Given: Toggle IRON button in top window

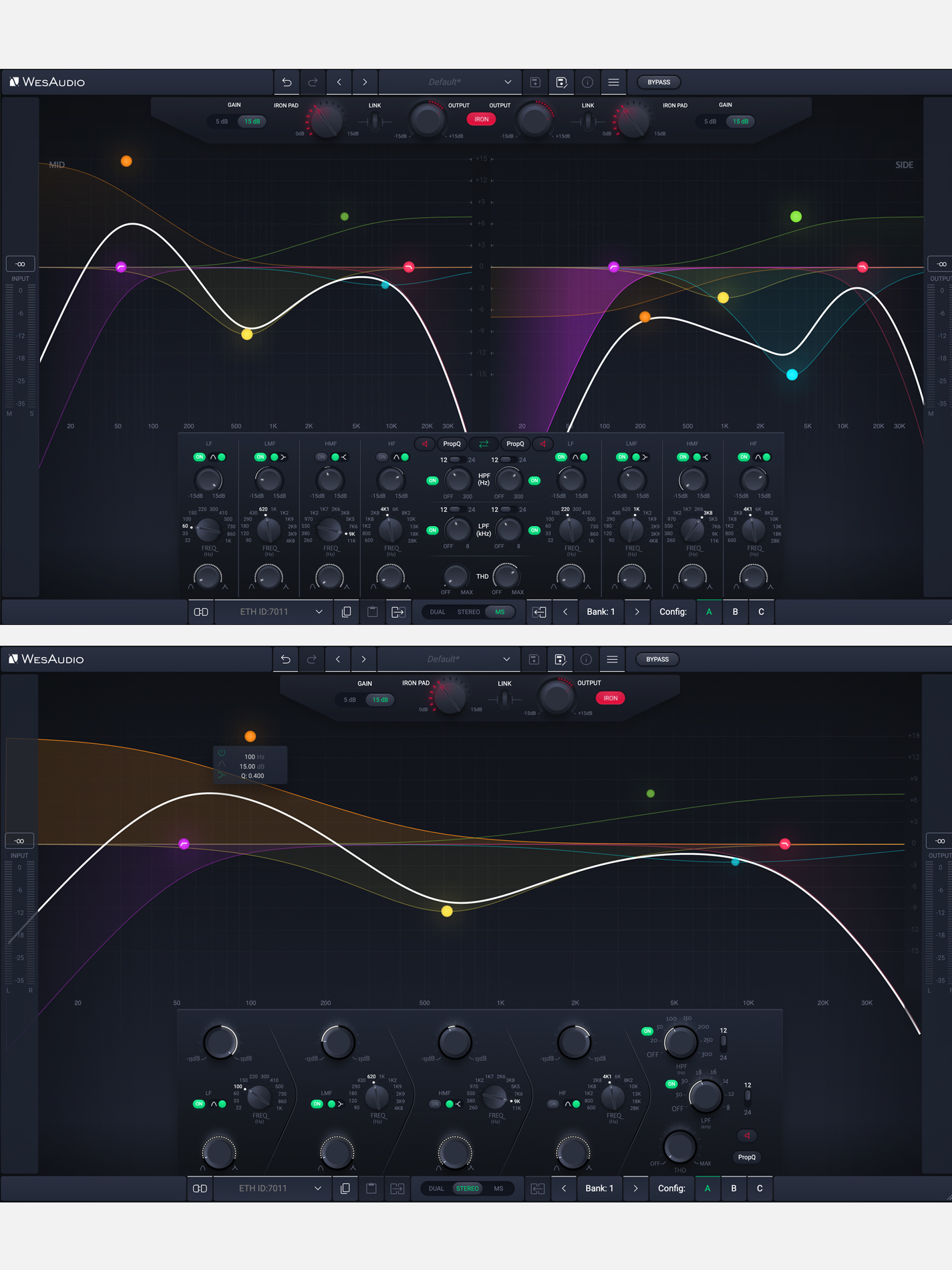Looking at the screenshot, I should pyautogui.click(x=482, y=119).
